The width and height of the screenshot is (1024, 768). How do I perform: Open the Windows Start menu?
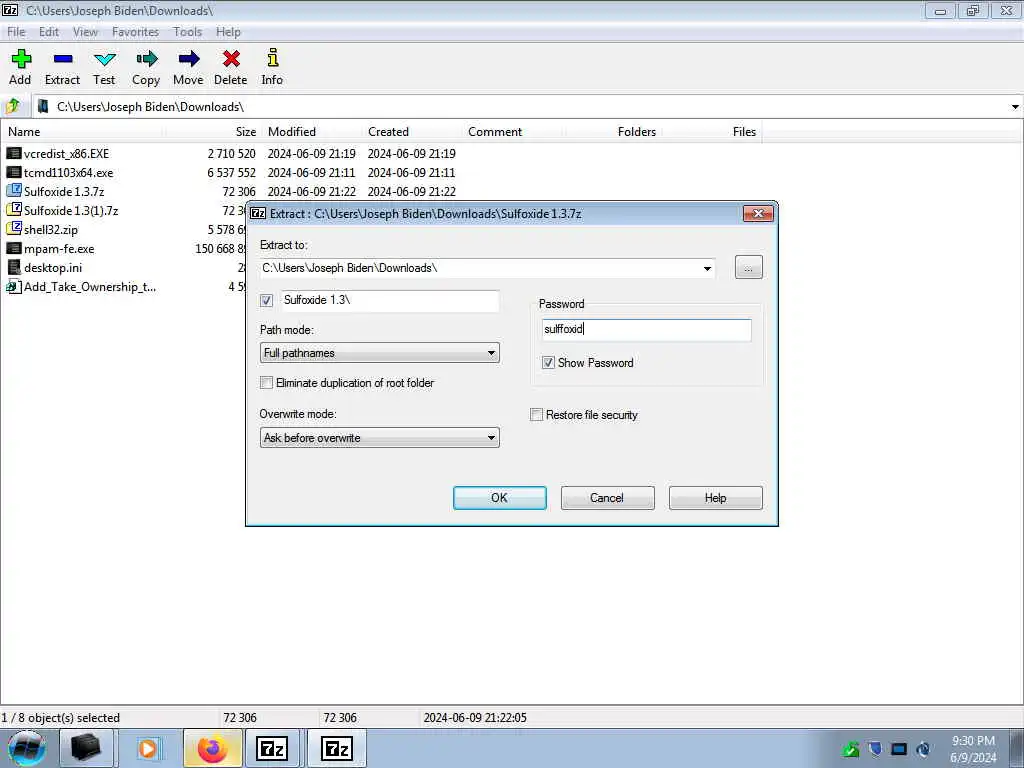click(x=26, y=748)
